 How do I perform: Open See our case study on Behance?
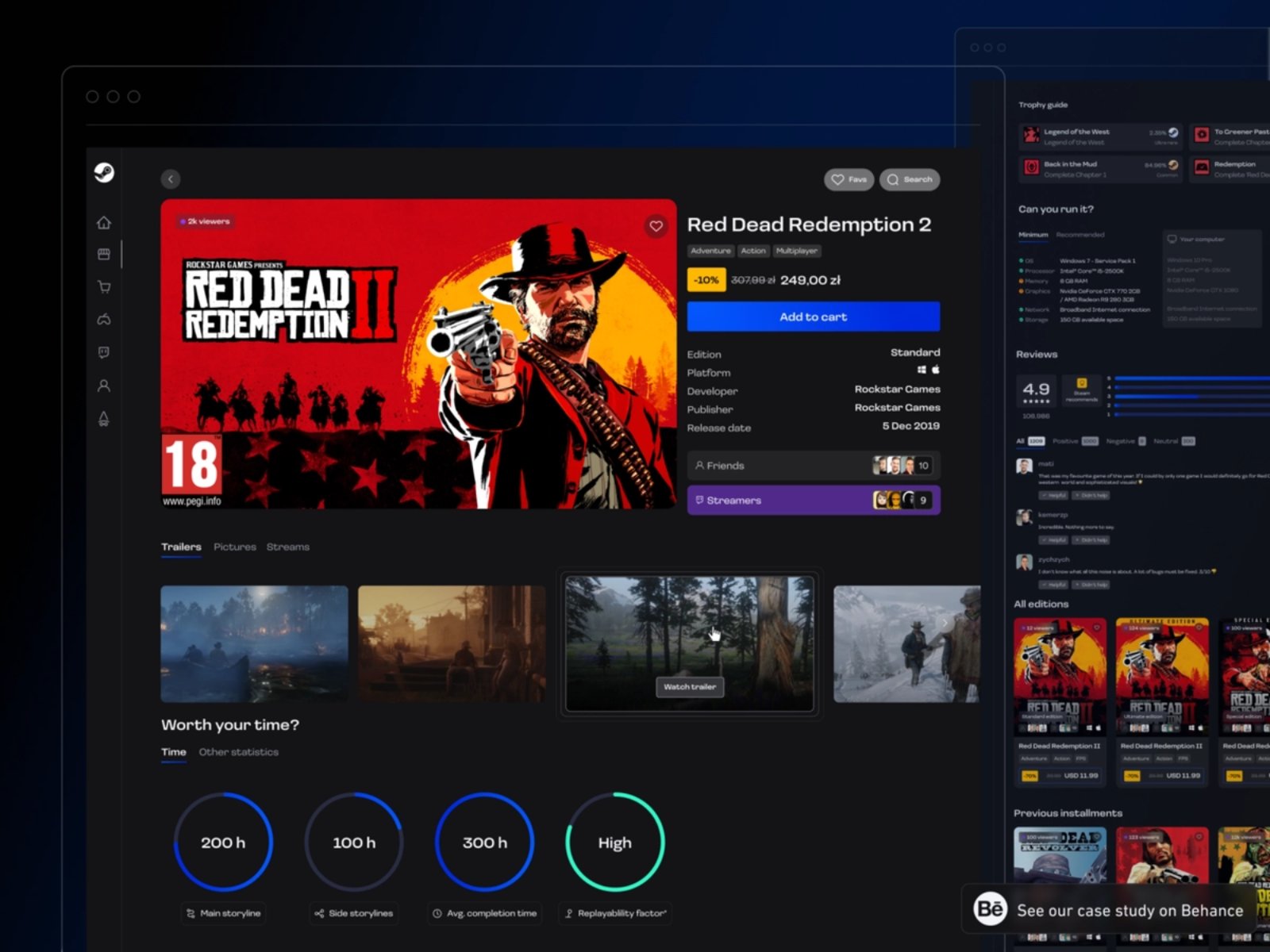(x=1111, y=909)
